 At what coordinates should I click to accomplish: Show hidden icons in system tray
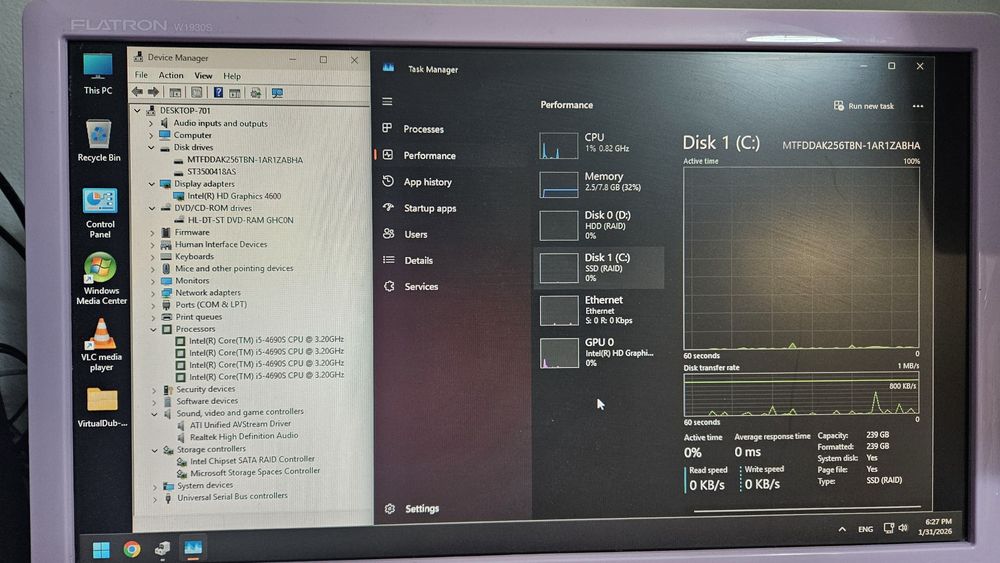coord(842,529)
